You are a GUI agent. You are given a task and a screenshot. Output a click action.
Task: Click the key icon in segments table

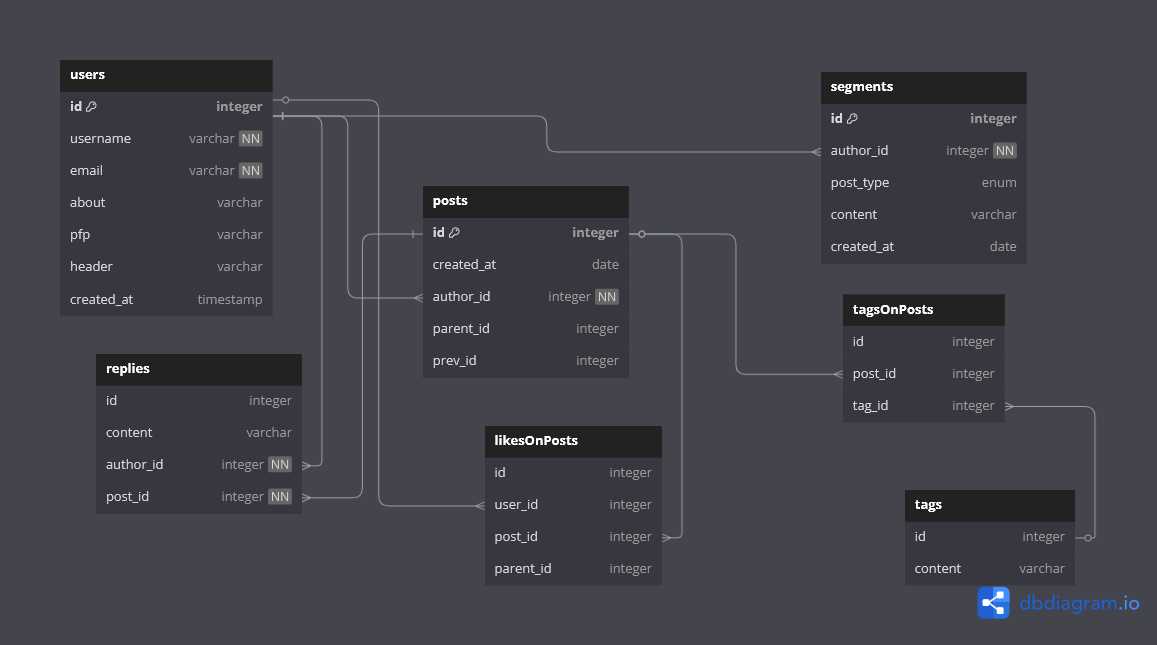click(x=852, y=119)
